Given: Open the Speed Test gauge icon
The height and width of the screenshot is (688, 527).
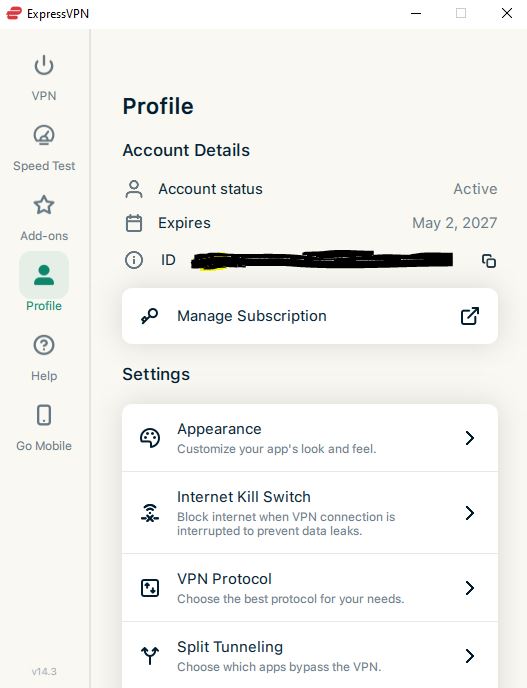Looking at the screenshot, I should coord(44,135).
